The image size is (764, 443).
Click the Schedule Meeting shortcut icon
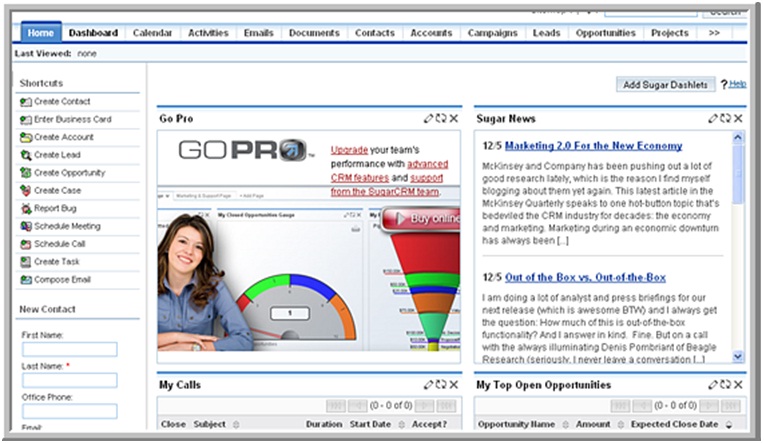click(26, 226)
